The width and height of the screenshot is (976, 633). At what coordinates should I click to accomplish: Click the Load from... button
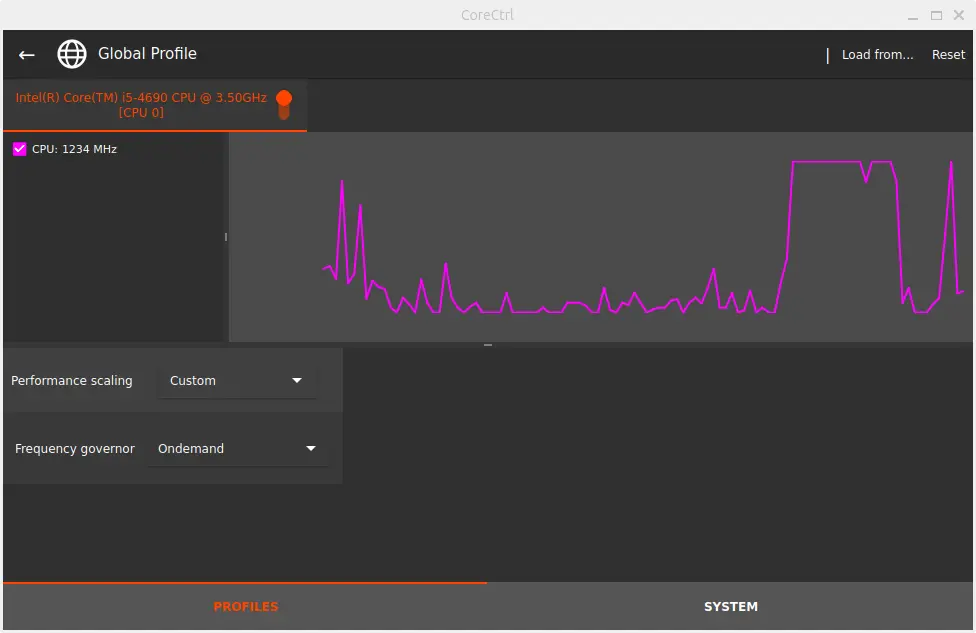click(877, 55)
